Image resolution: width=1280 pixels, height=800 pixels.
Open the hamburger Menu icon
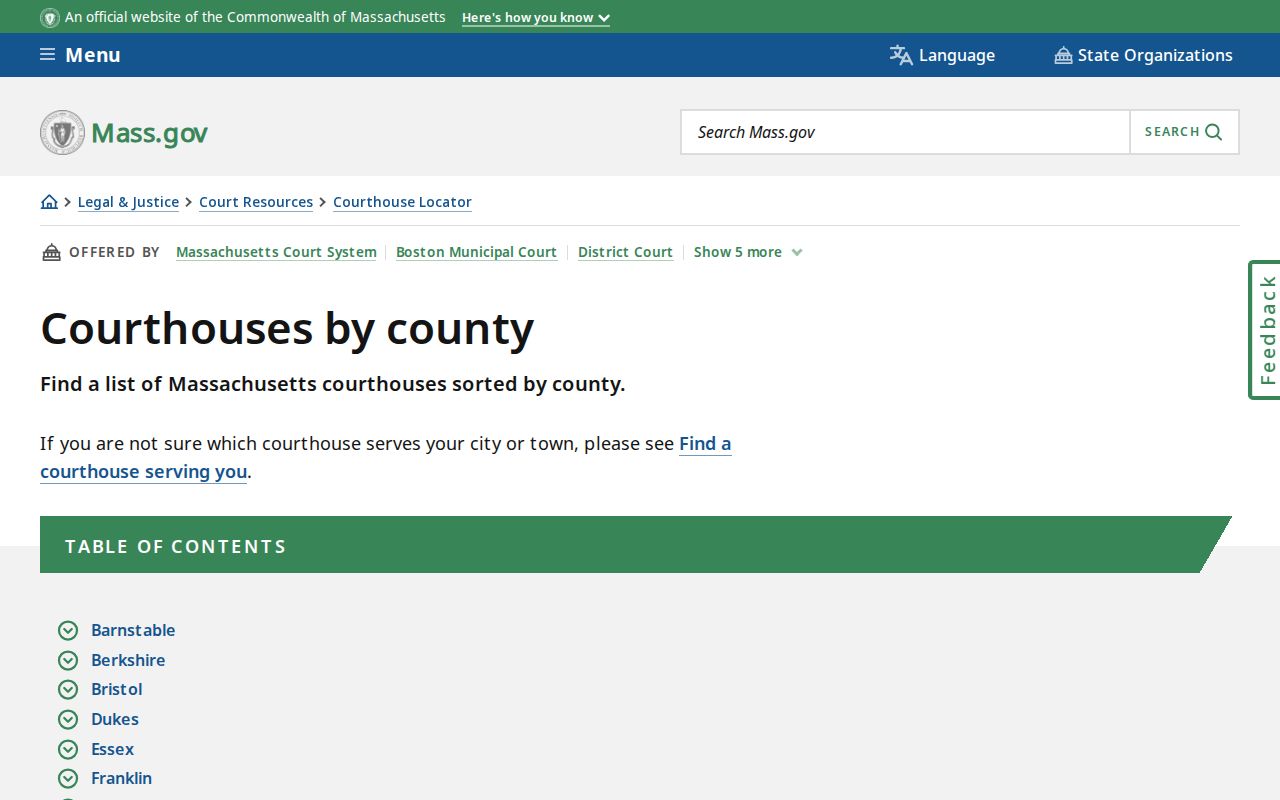[47, 55]
